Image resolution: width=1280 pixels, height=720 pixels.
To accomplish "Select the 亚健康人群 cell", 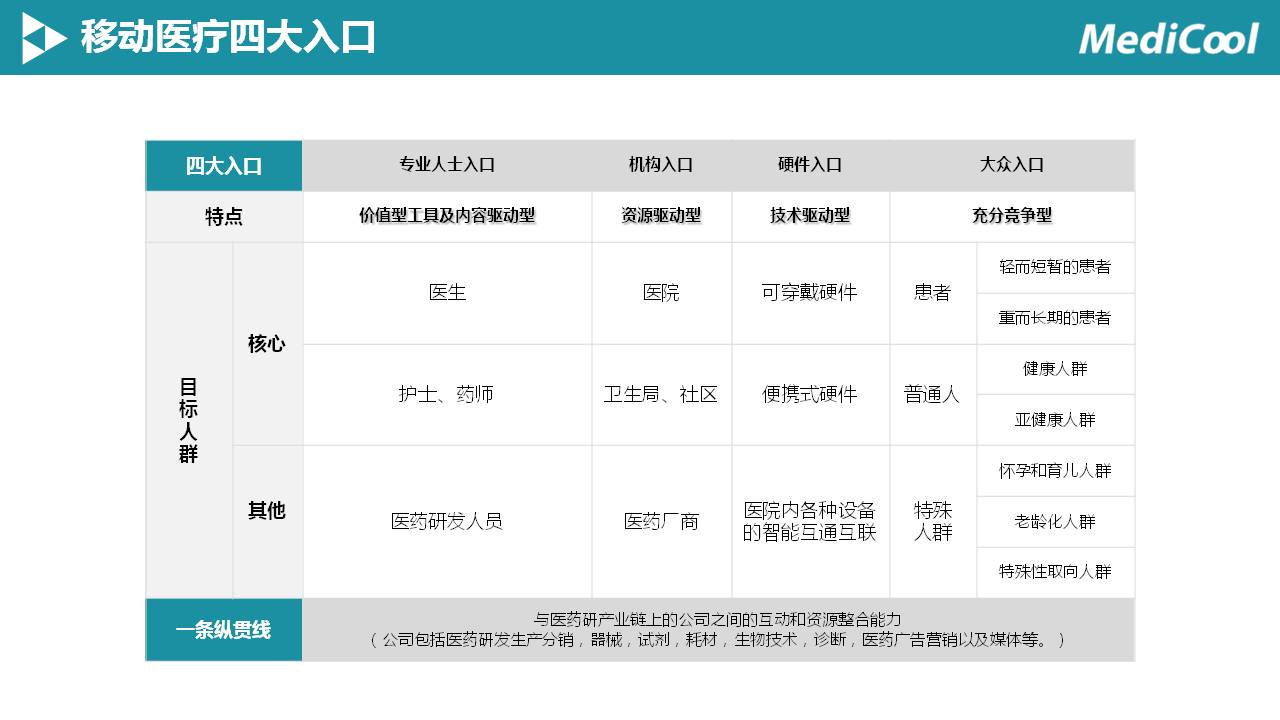I will (x=1055, y=420).
